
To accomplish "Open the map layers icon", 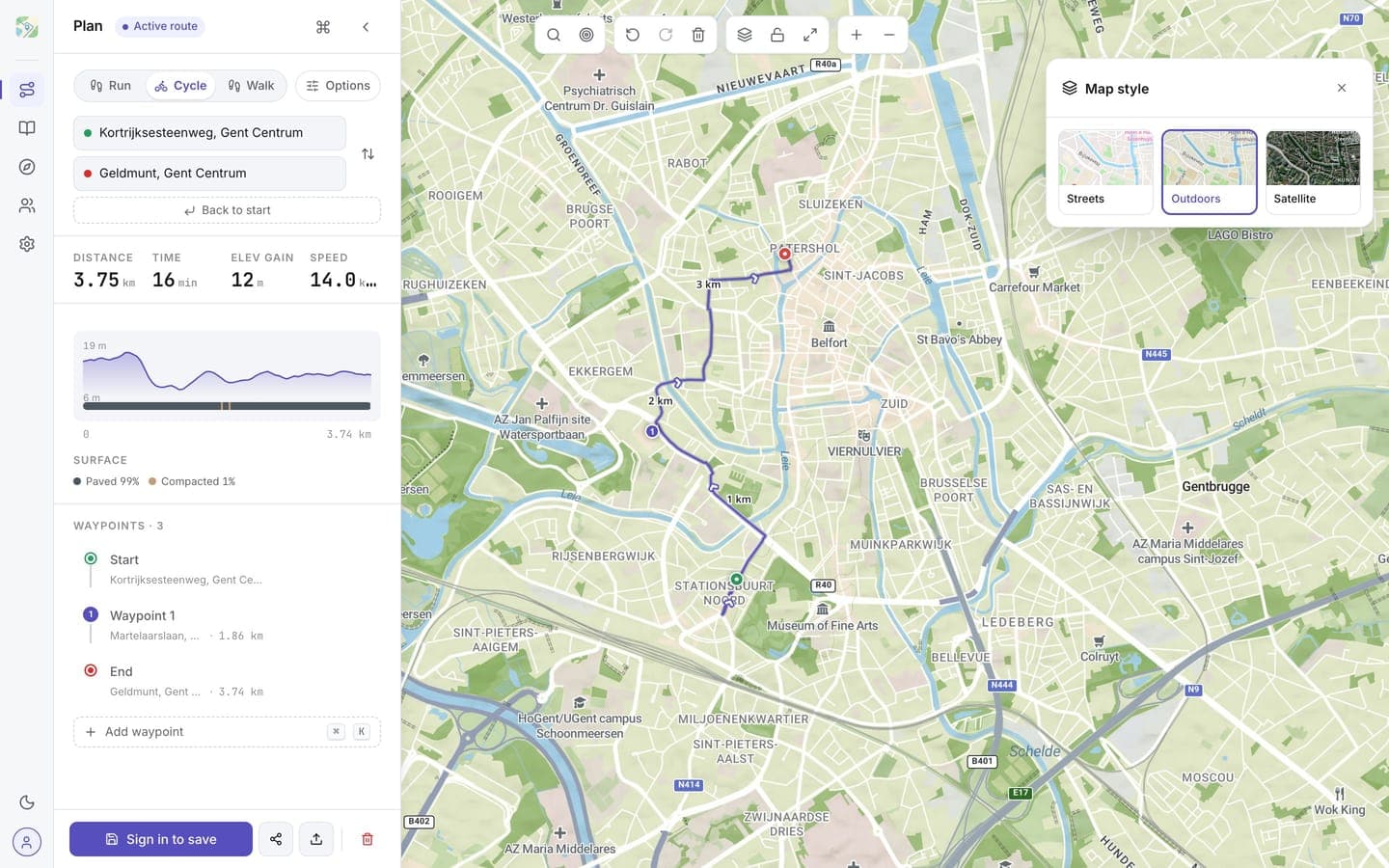I will click(745, 35).
